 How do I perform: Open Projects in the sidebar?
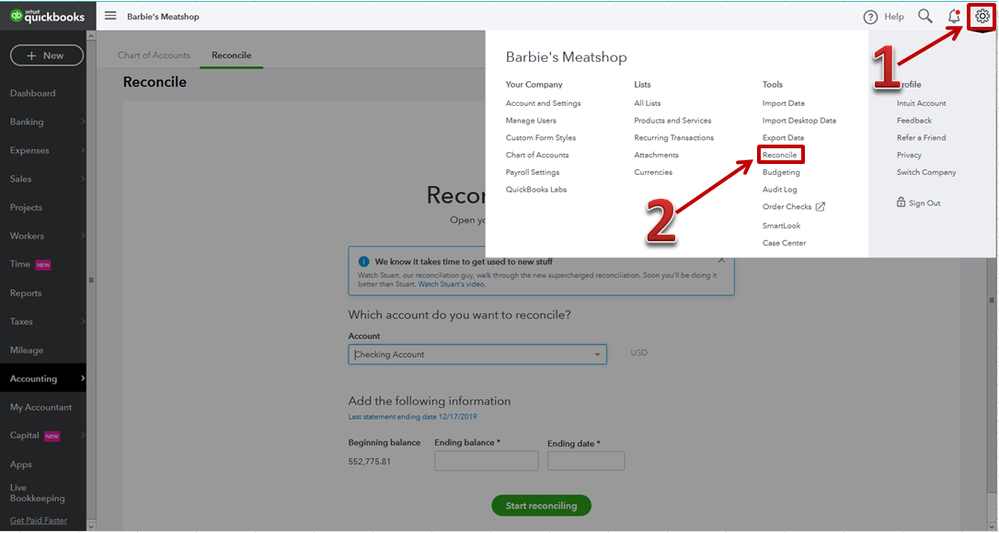pyautogui.click(x=26, y=207)
